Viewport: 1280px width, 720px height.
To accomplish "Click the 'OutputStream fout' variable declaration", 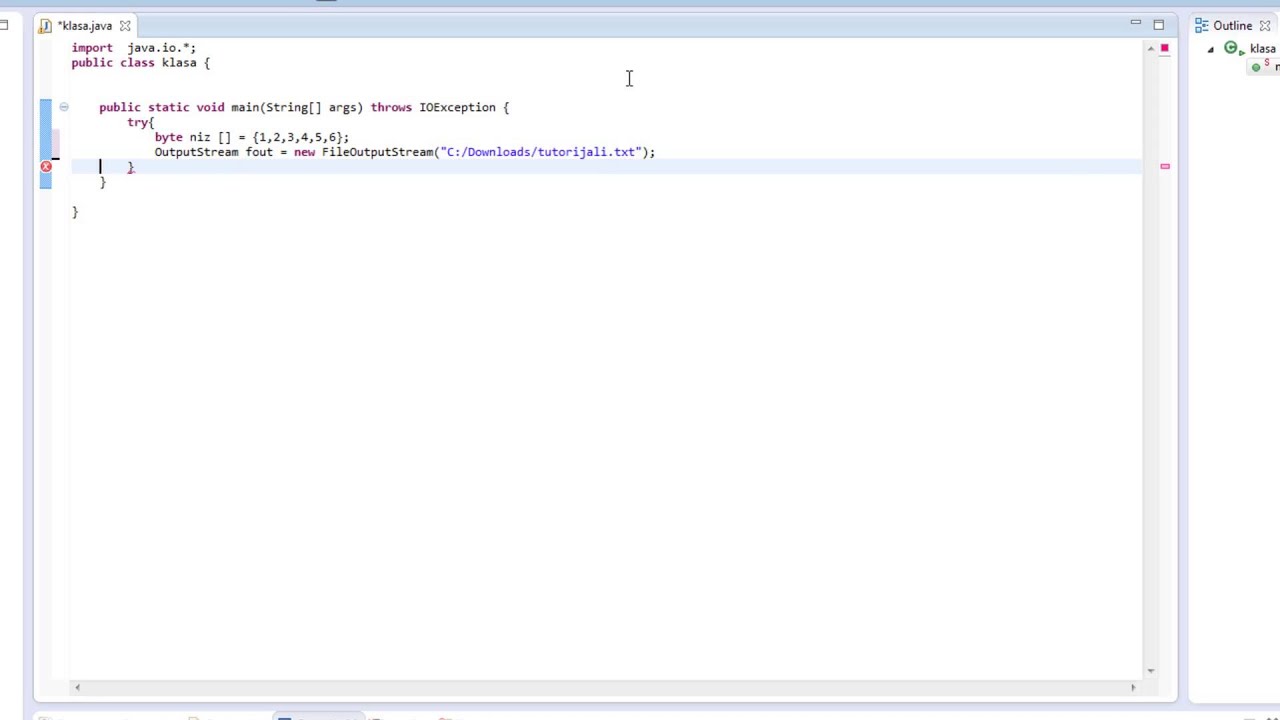I will pos(213,152).
